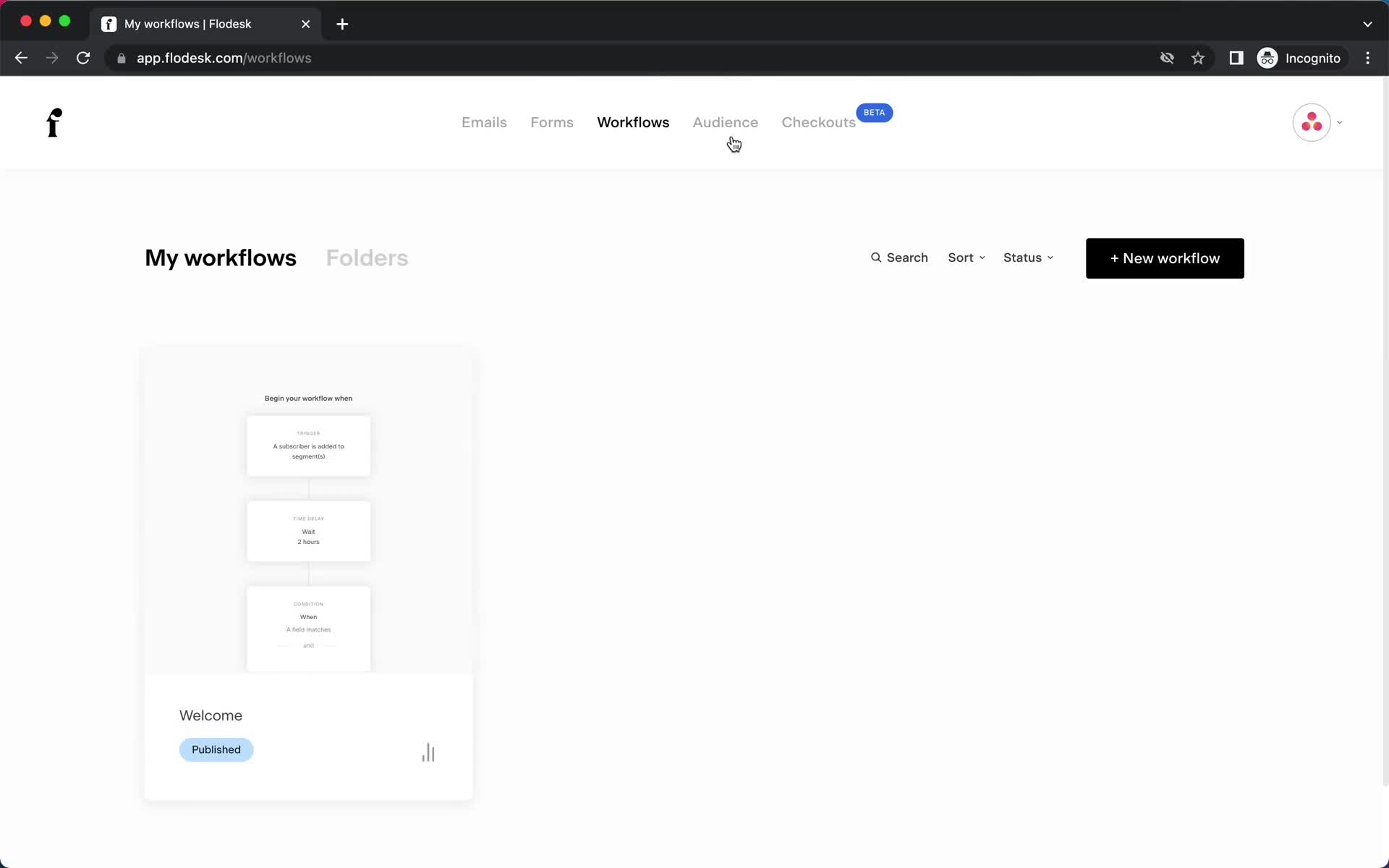Click the Flodesk logo icon

coord(53,122)
